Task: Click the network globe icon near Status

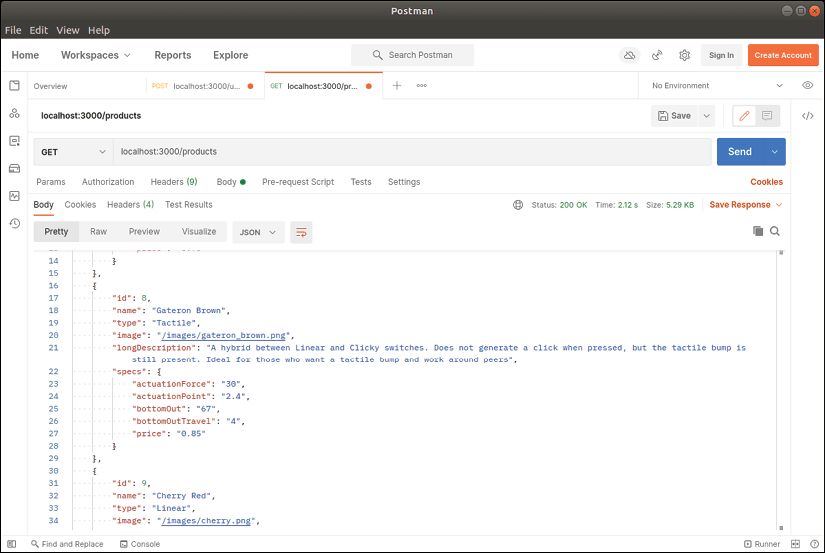Action: (518, 205)
